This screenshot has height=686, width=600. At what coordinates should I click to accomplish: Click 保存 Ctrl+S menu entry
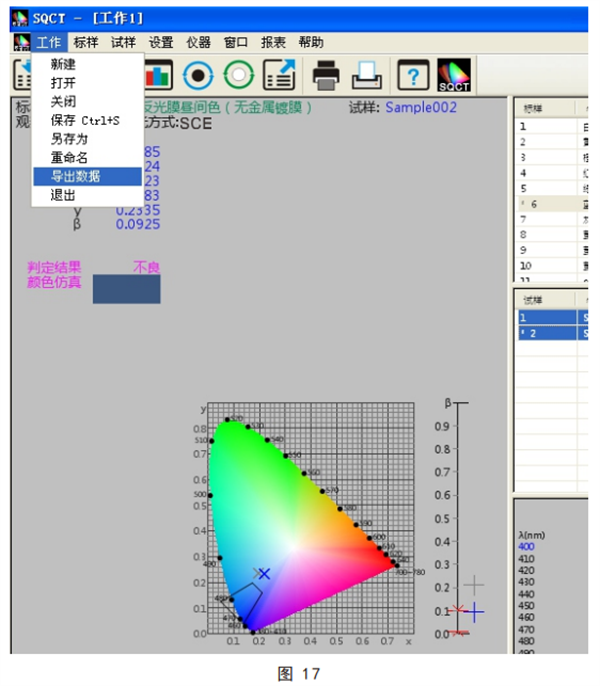pyautogui.click(x=84, y=121)
